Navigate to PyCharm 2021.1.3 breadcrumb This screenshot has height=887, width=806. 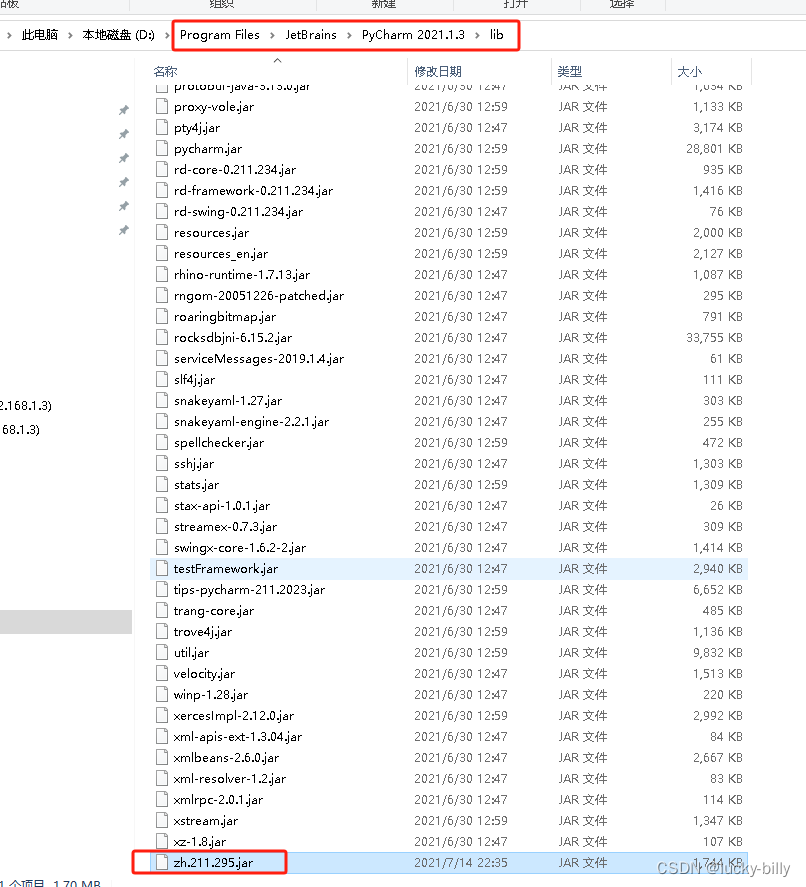pos(413,35)
